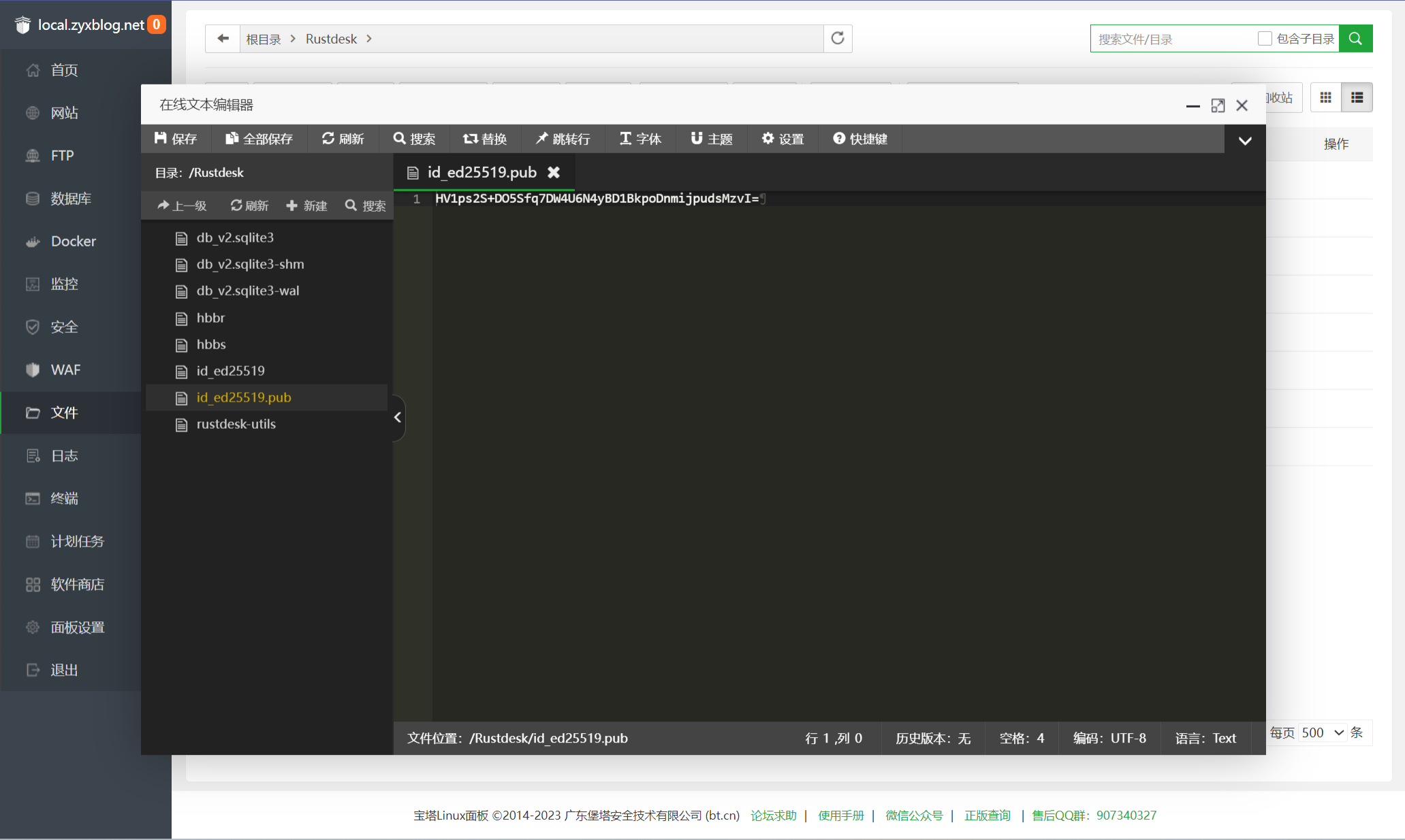
Task: Refresh the file path bar
Action: (x=838, y=39)
